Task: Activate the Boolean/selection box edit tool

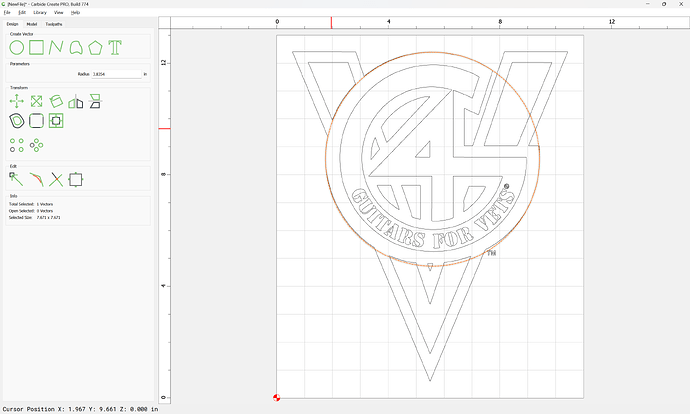Action: (76, 180)
